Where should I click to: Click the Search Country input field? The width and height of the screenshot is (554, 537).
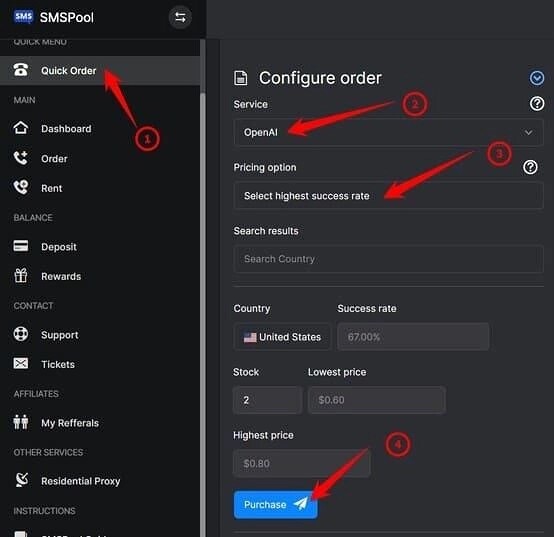[x=388, y=259]
